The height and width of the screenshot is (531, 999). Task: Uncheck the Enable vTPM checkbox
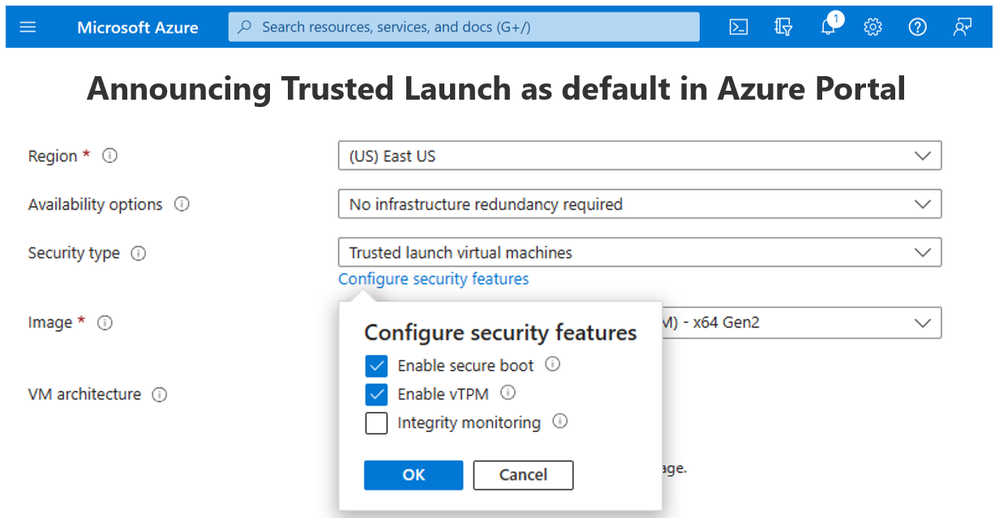coord(376,394)
